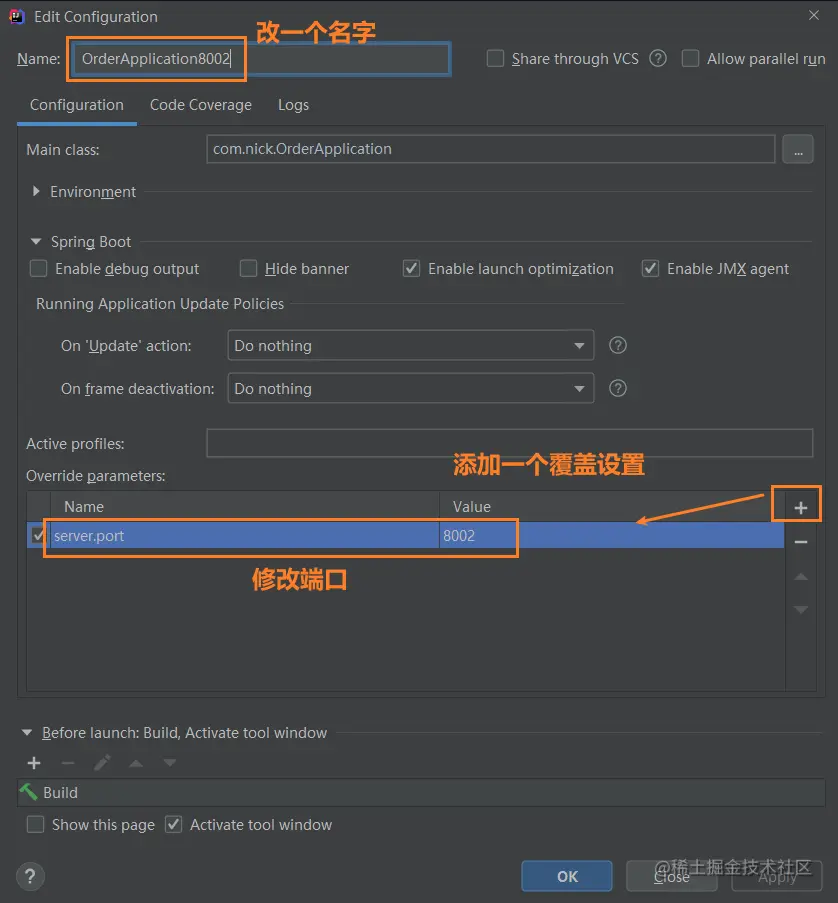Add override parameter with plus icon
The image size is (838, 903).
click(x=800, y=507)
